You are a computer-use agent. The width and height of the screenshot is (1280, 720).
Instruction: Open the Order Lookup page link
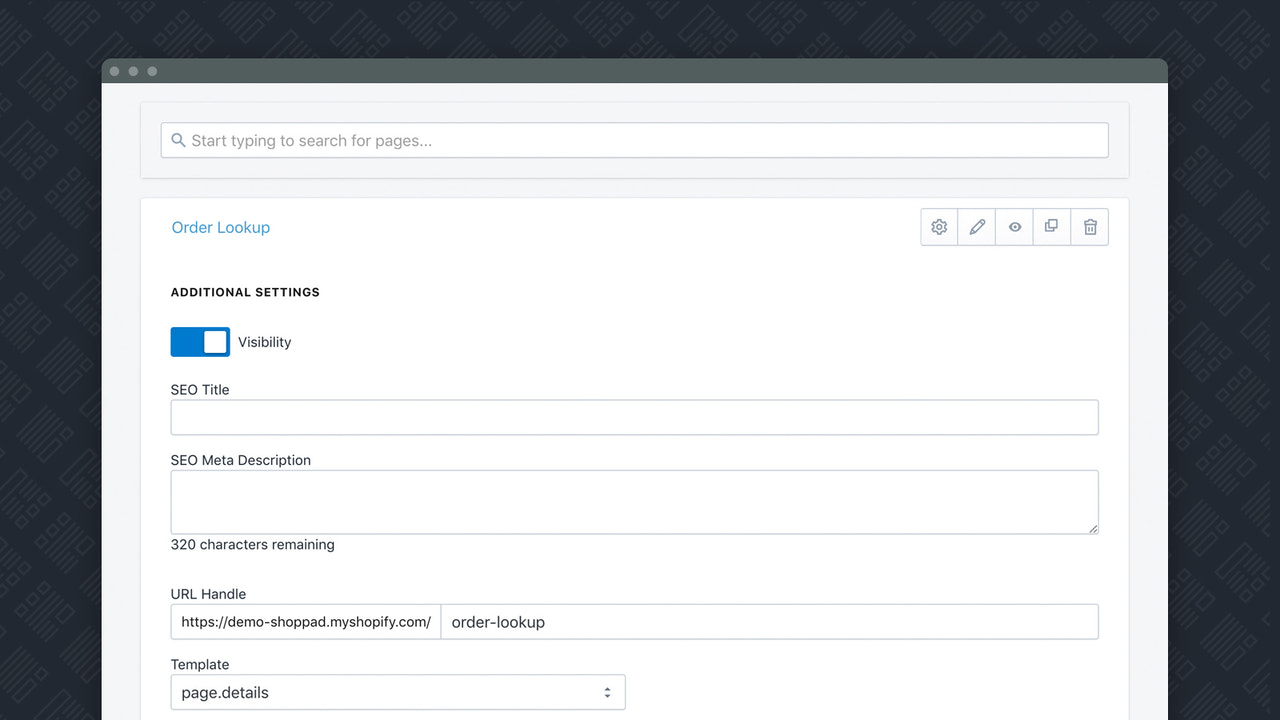[x=220, y=227]
